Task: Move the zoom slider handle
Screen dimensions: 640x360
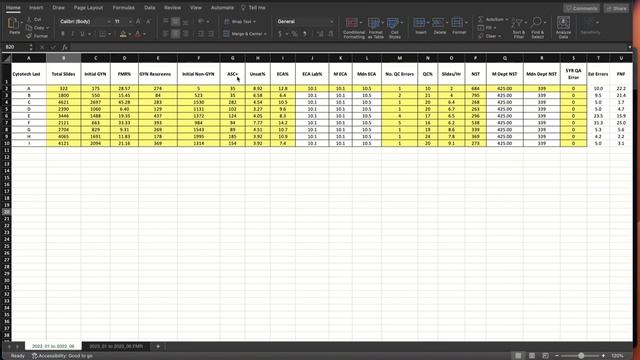Action: pyautogui.click(x=581, y=356)
